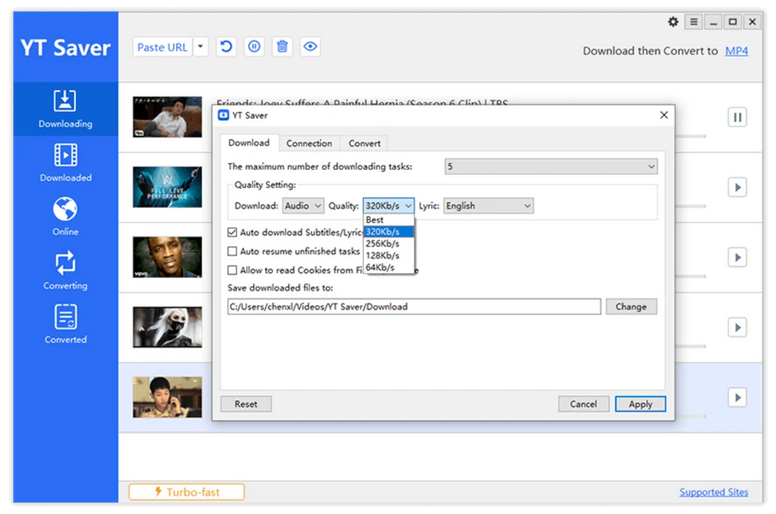
Task: Select the Friends Joey video thumbnail
Action: [x=167, y=117]
